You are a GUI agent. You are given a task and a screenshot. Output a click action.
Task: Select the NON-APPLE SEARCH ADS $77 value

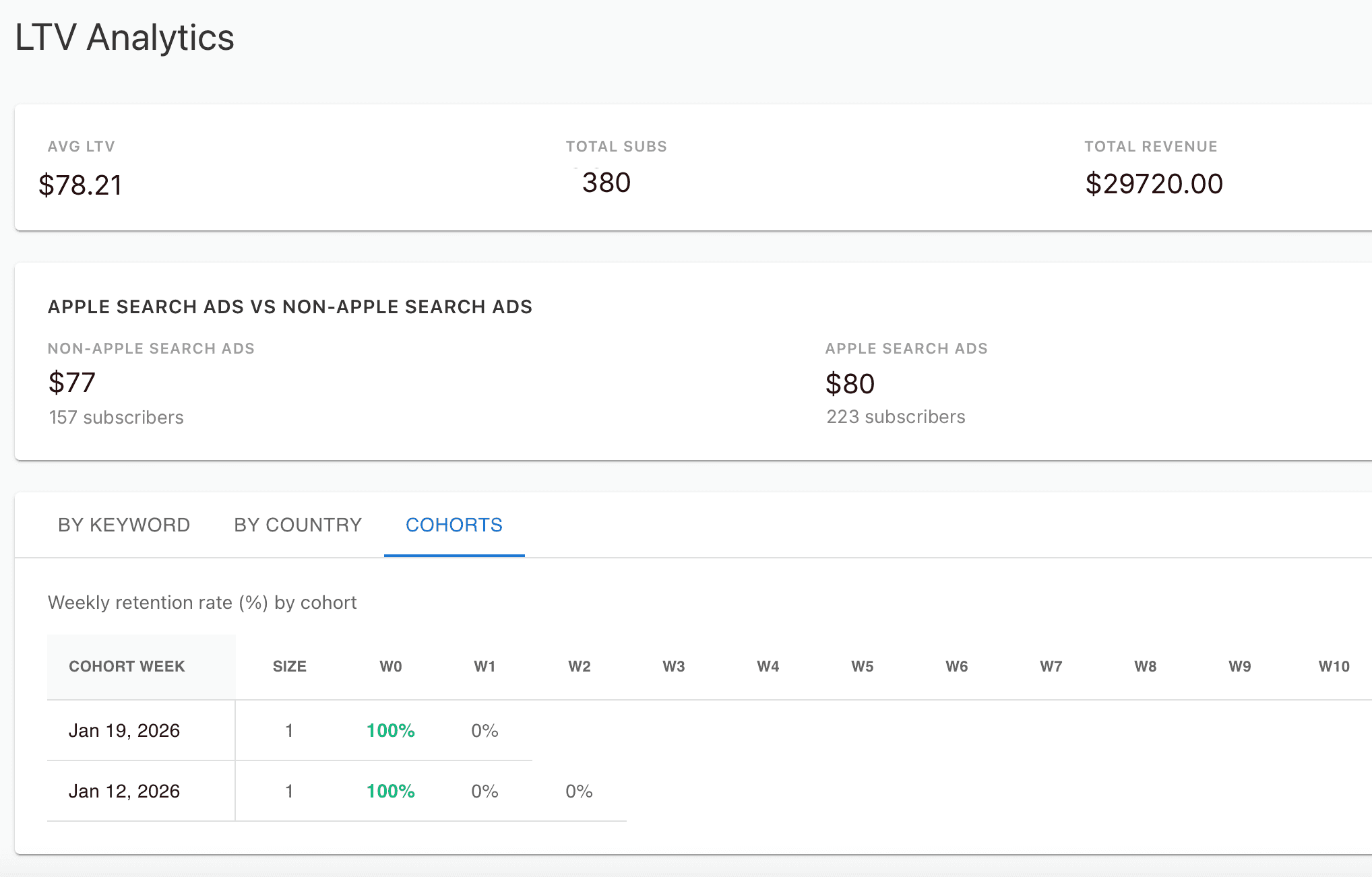click(x=71, y=383)
